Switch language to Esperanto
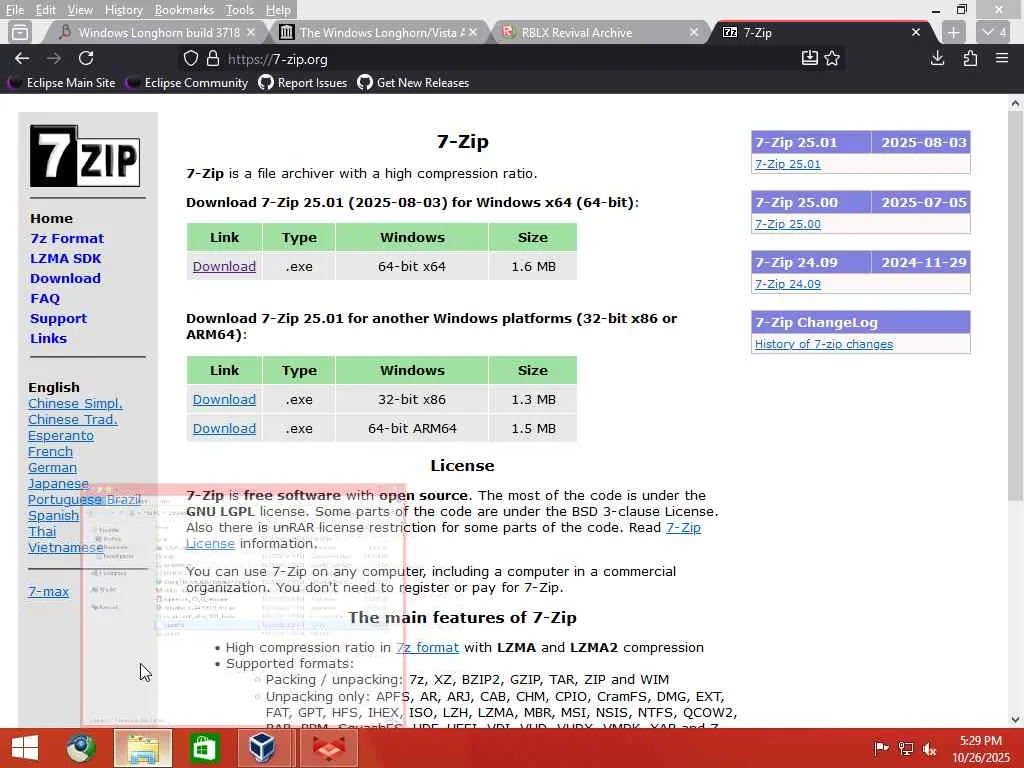Viewport: 1024px width, 768px height. (61, 436)
